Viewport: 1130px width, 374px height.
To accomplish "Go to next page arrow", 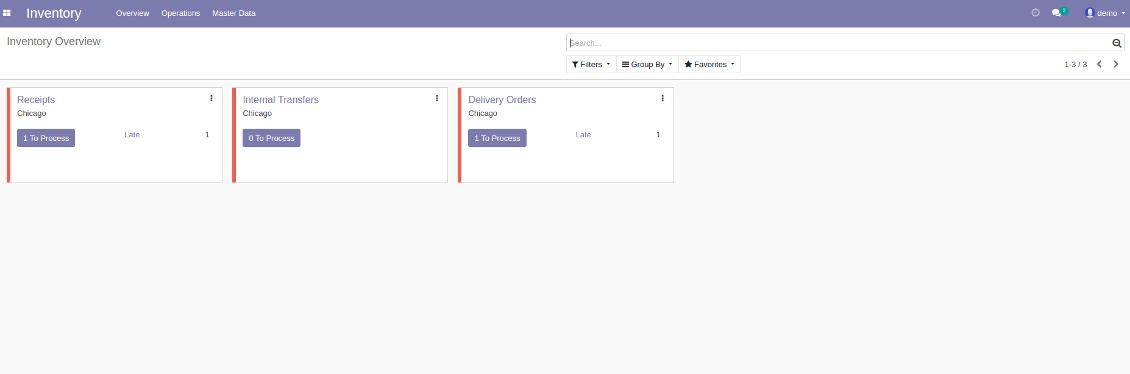I will click(x=1116, y=64).
